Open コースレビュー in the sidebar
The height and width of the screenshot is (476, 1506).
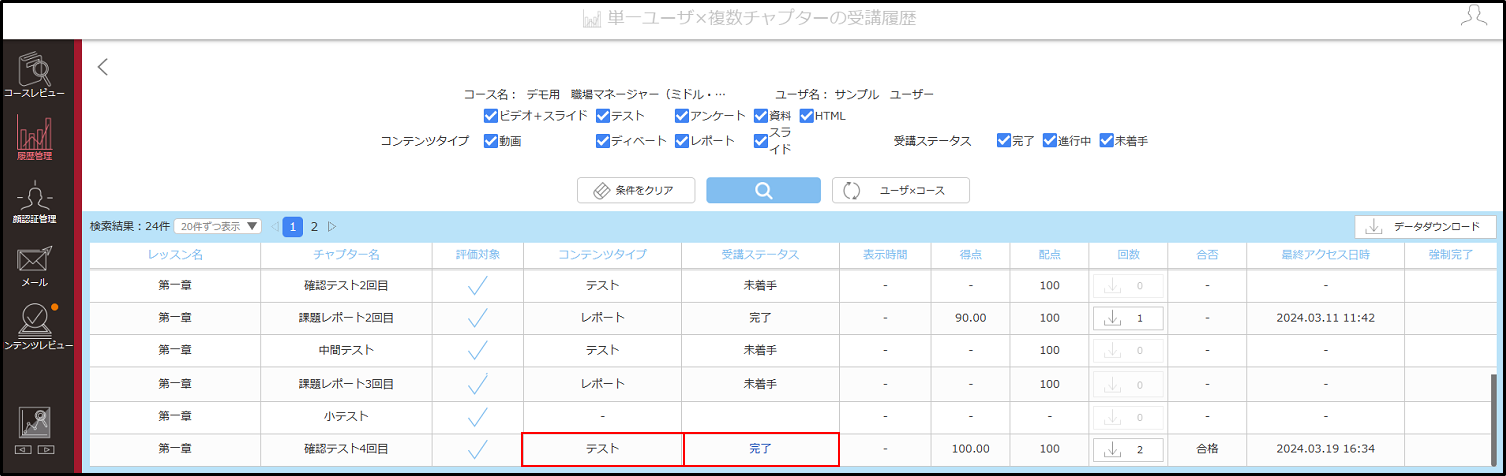click(x=35, y=75)
